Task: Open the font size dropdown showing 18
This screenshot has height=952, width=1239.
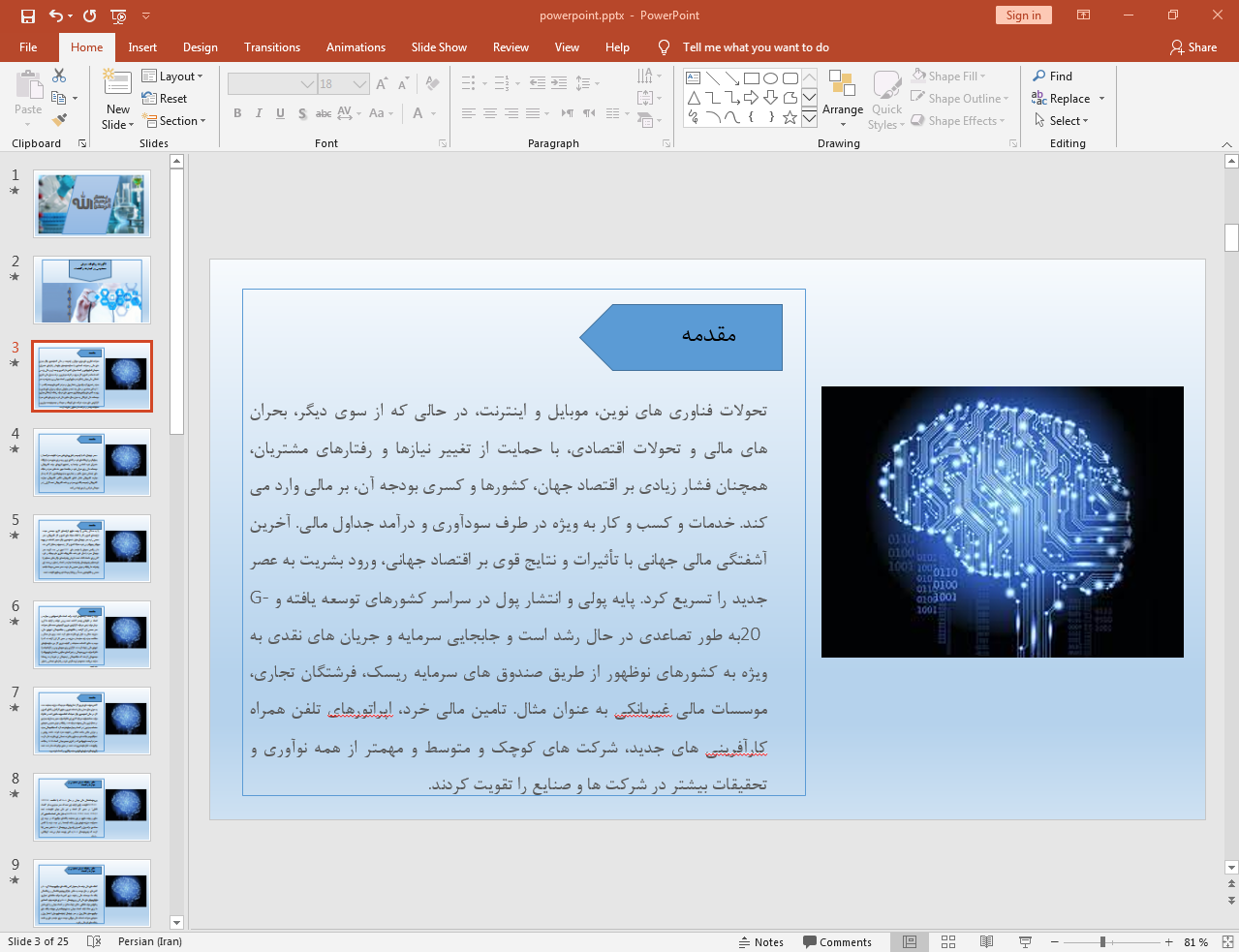Action: click(x=344, y=84)
